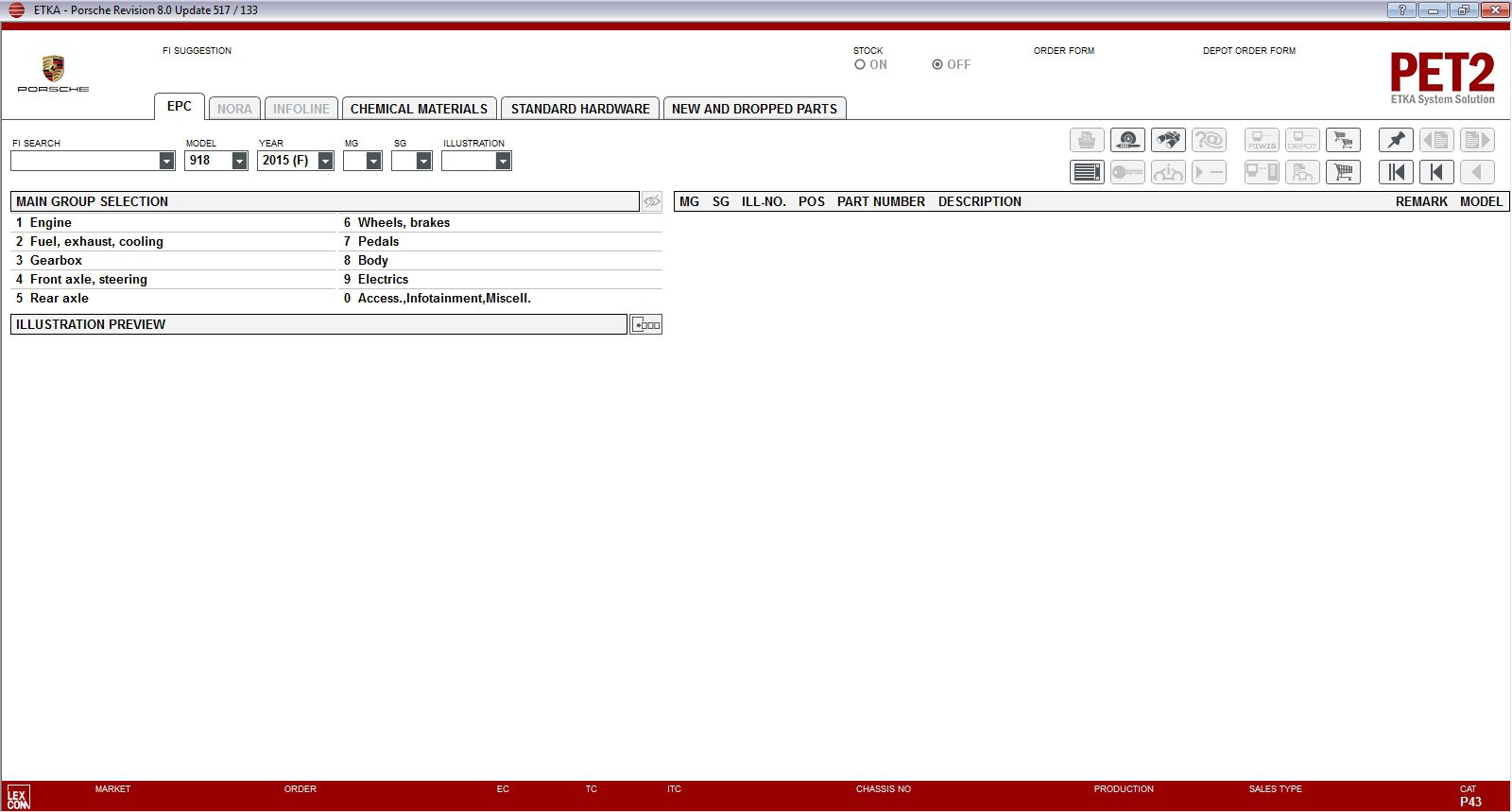The height and width of the screenshot is (812, 1512).
Task: Click the REMARK column header
Action: (x=1421, y=202)
